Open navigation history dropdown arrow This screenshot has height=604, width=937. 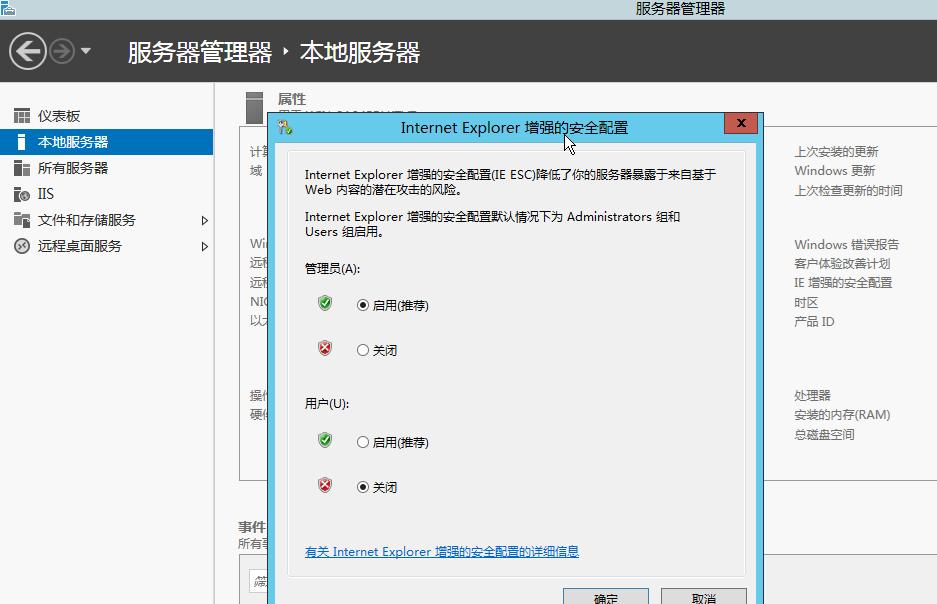tap(85, 51)
